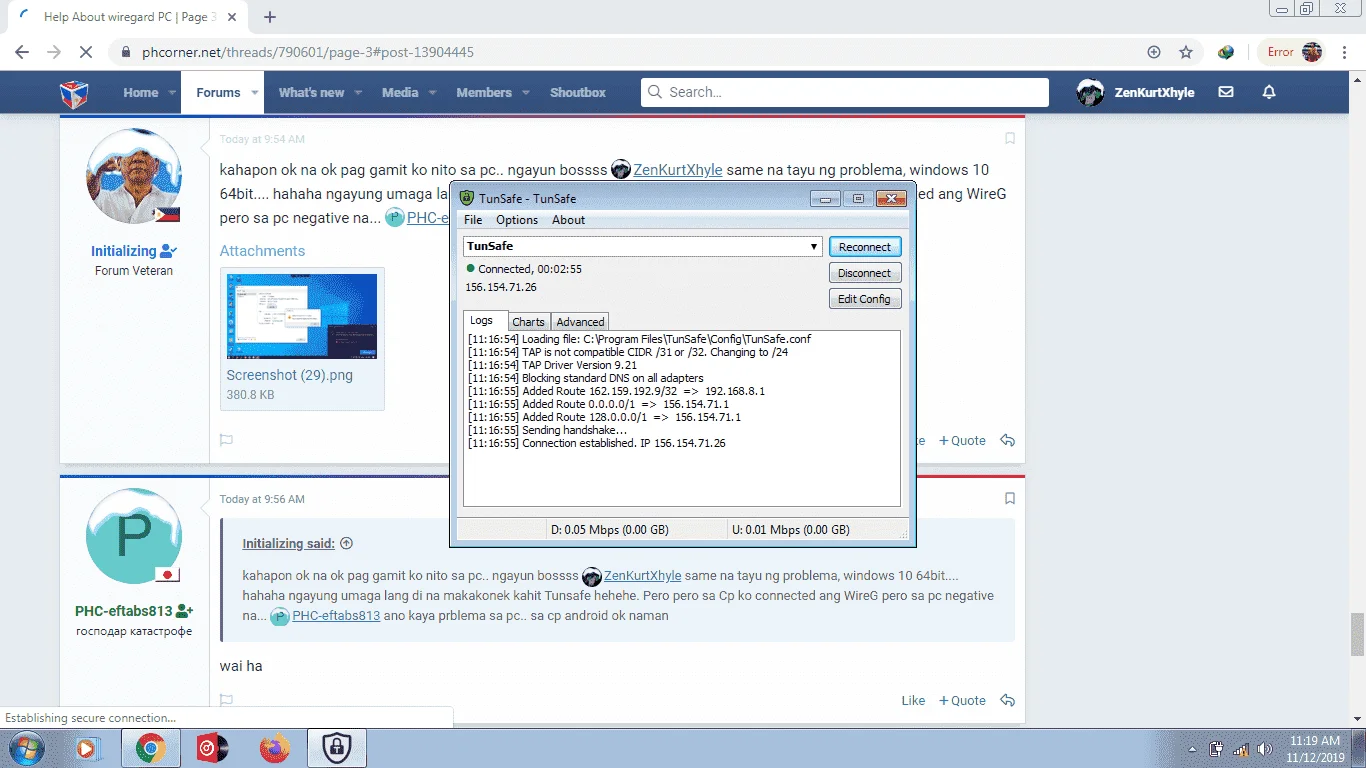Open TunSafe shield icon in taskbar

336,748
